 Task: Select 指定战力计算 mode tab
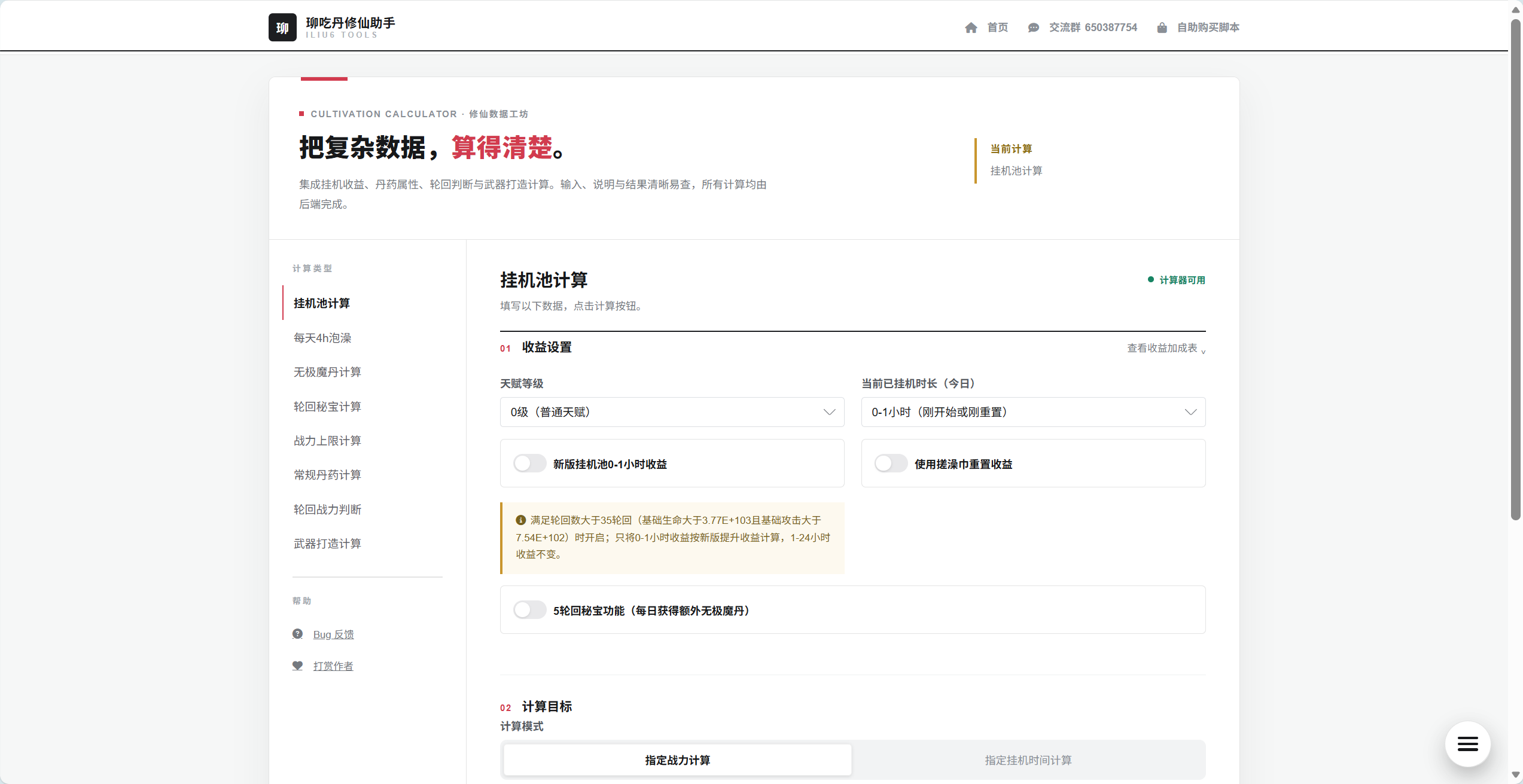(x=677, y=760)
